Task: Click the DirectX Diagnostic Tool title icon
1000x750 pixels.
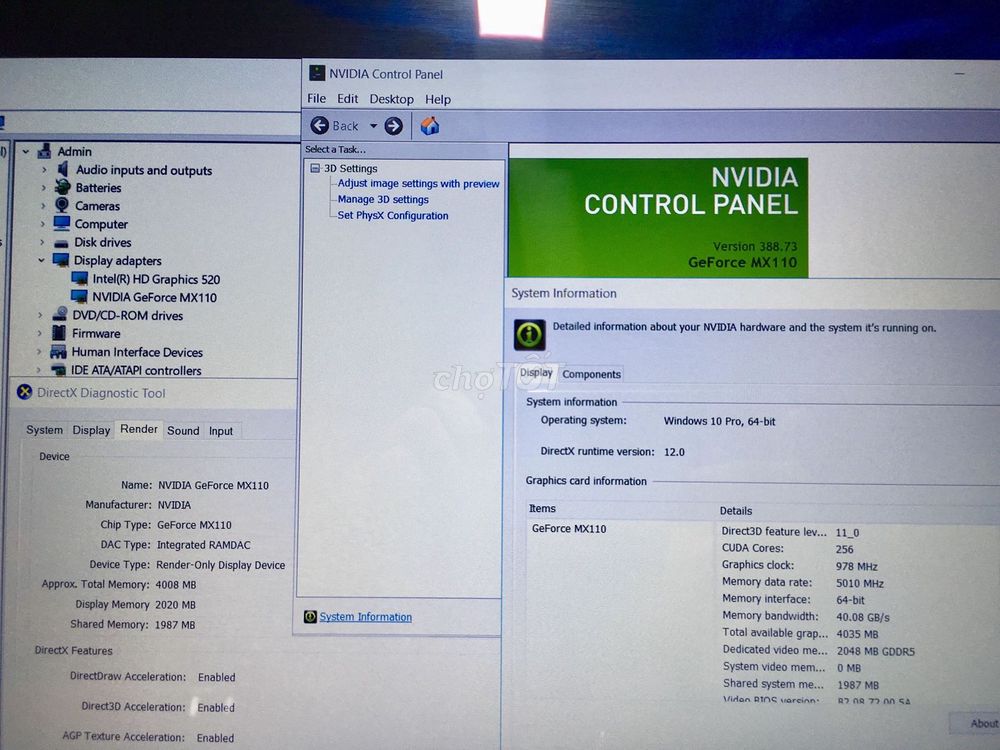Action: tap(24, 392)
